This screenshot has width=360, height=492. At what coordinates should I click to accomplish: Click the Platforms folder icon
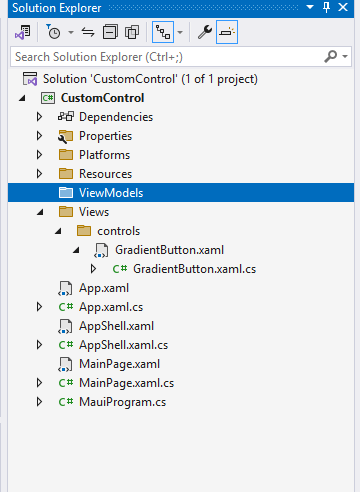tap(66, 155)
